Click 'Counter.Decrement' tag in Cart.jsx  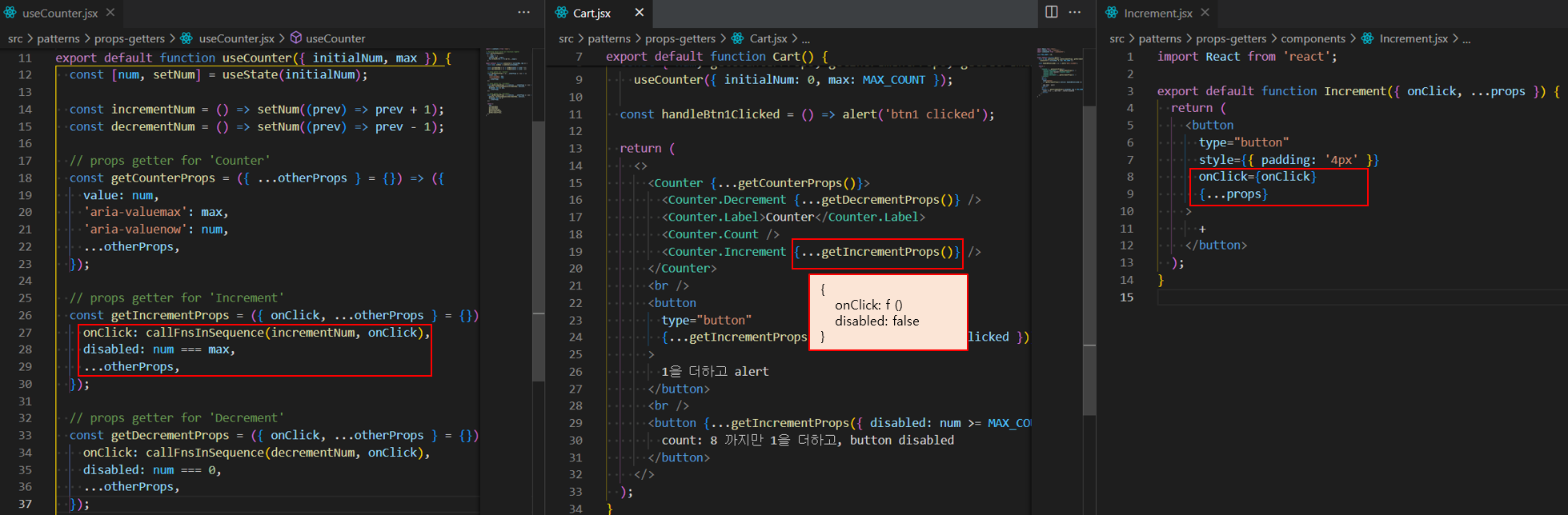pyautogui.click(x=727, y=199)
